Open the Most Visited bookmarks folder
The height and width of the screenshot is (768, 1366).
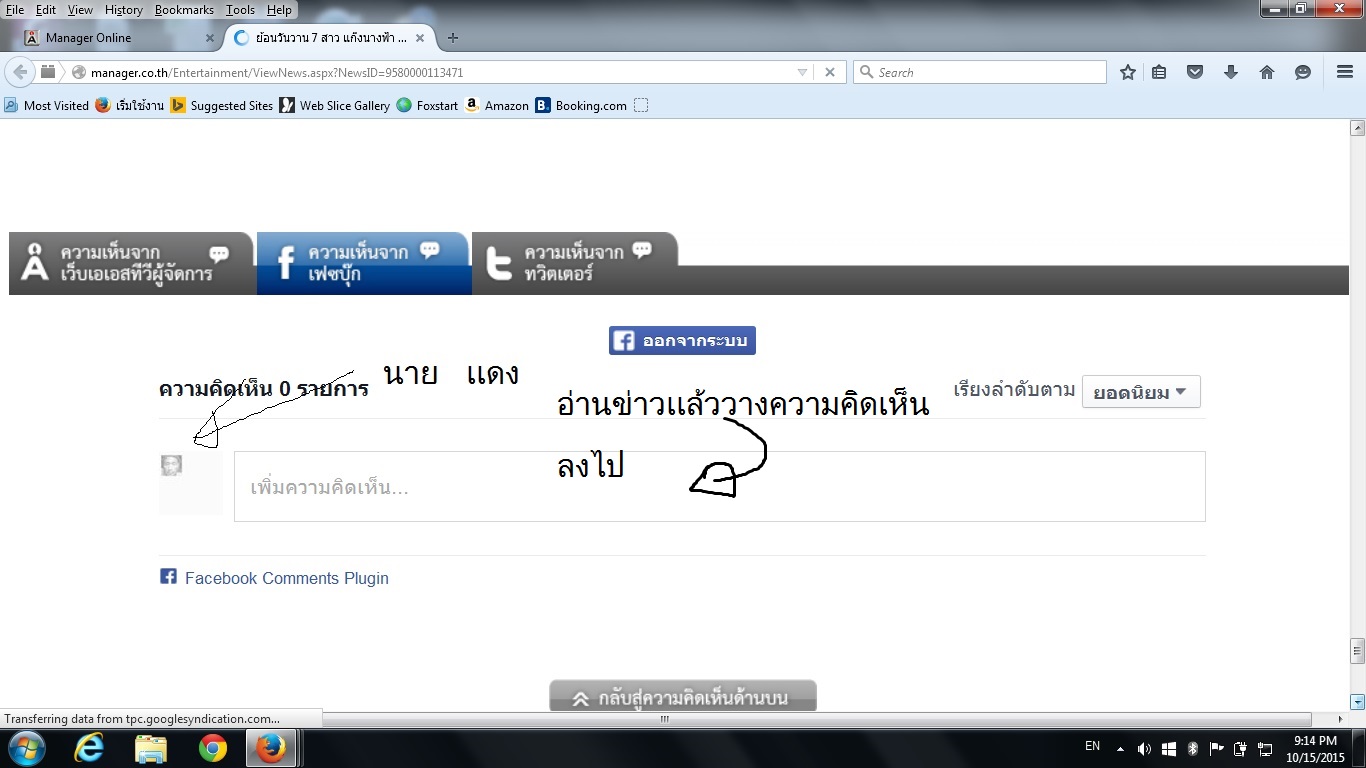47,105
